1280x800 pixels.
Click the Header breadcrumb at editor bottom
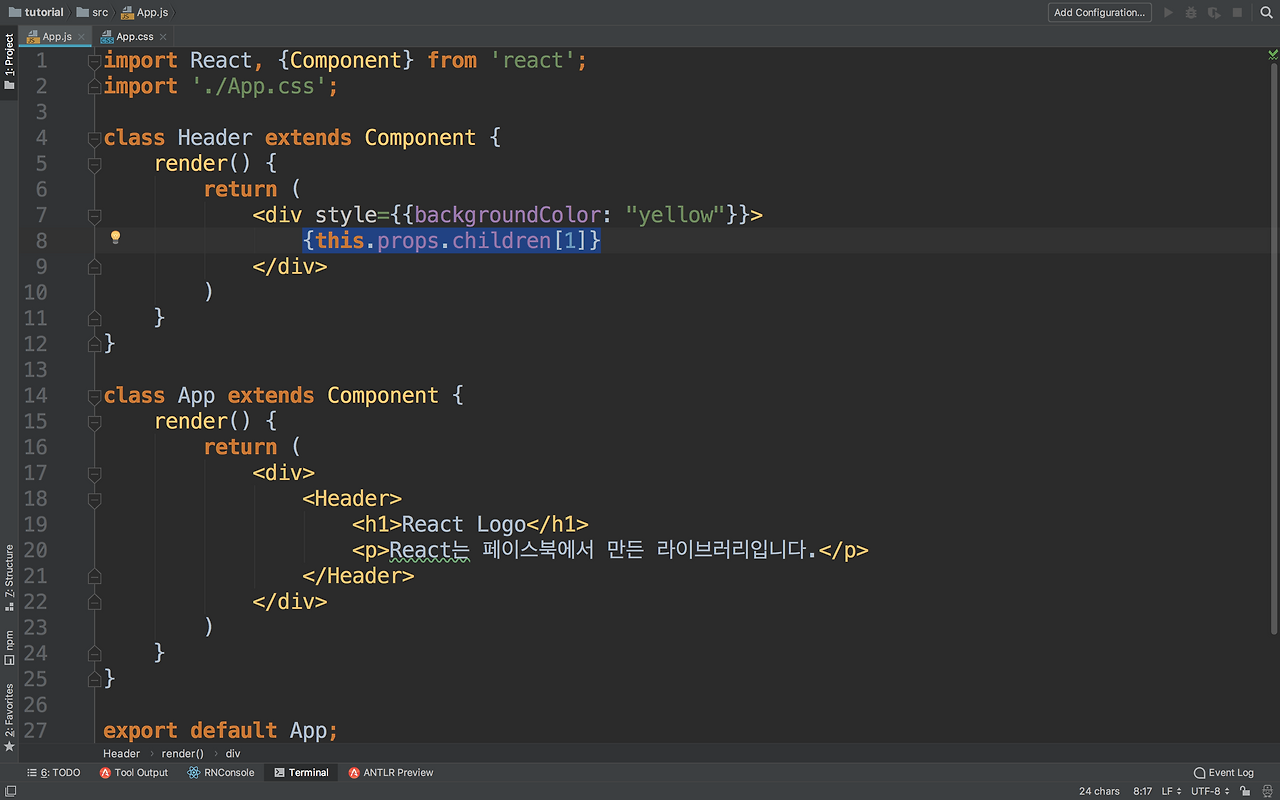tap(122, 753)
